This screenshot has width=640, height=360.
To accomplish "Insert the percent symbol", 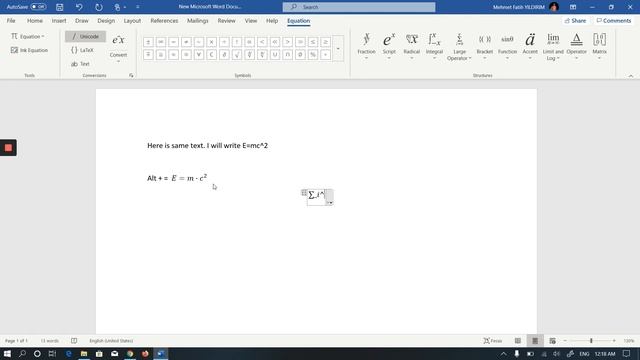I will [x=313, y=55].
